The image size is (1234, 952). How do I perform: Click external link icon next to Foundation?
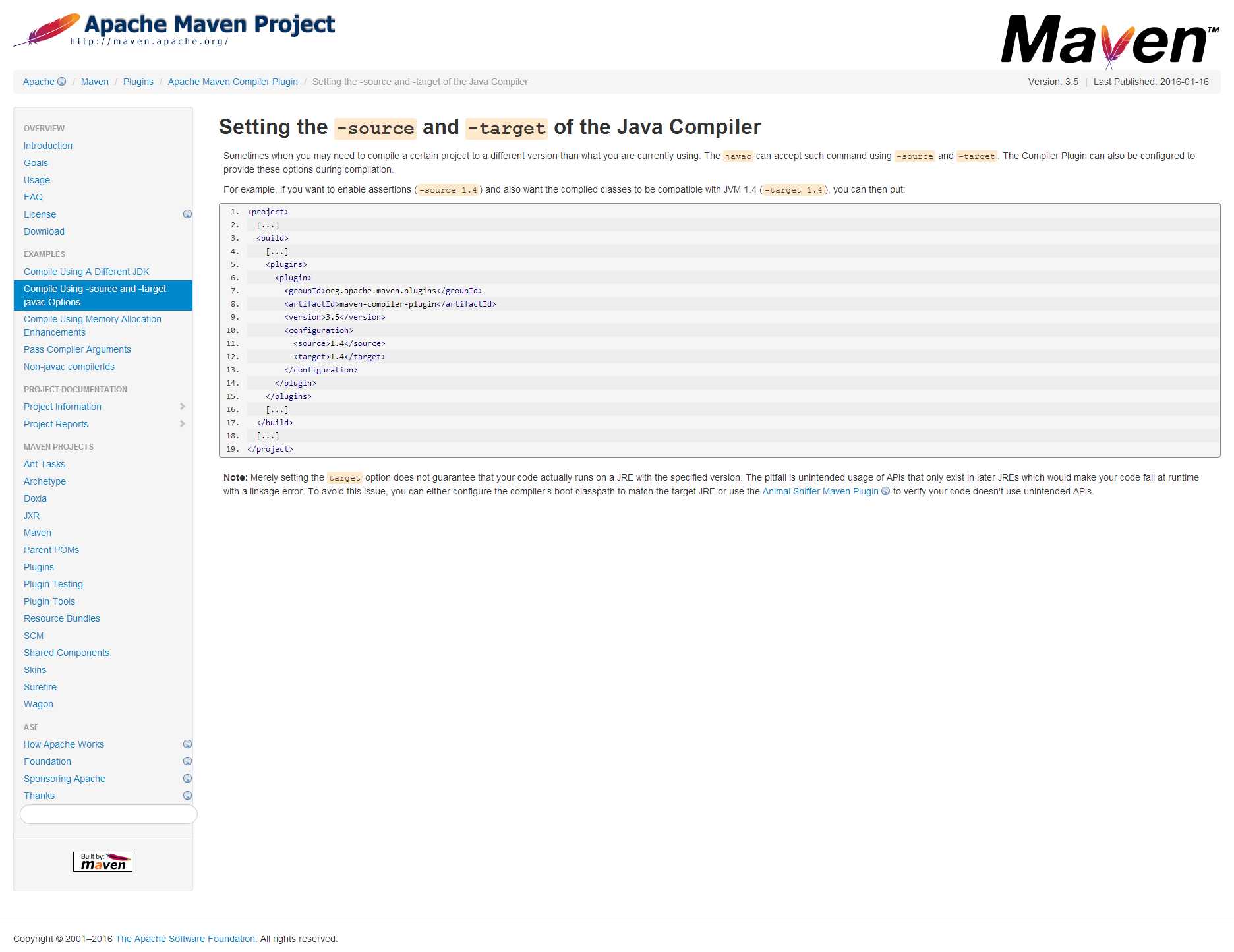click(187, 761)
